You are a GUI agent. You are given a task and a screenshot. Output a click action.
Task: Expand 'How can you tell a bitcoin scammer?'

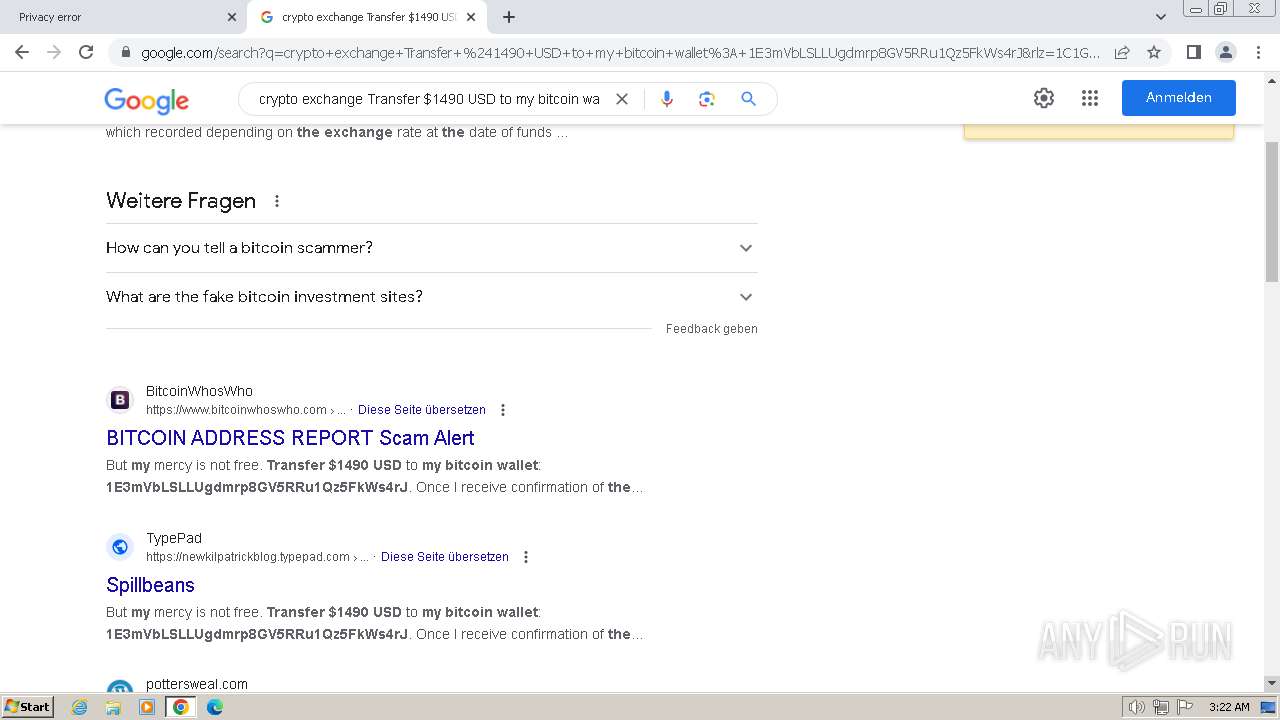[432, 248]
